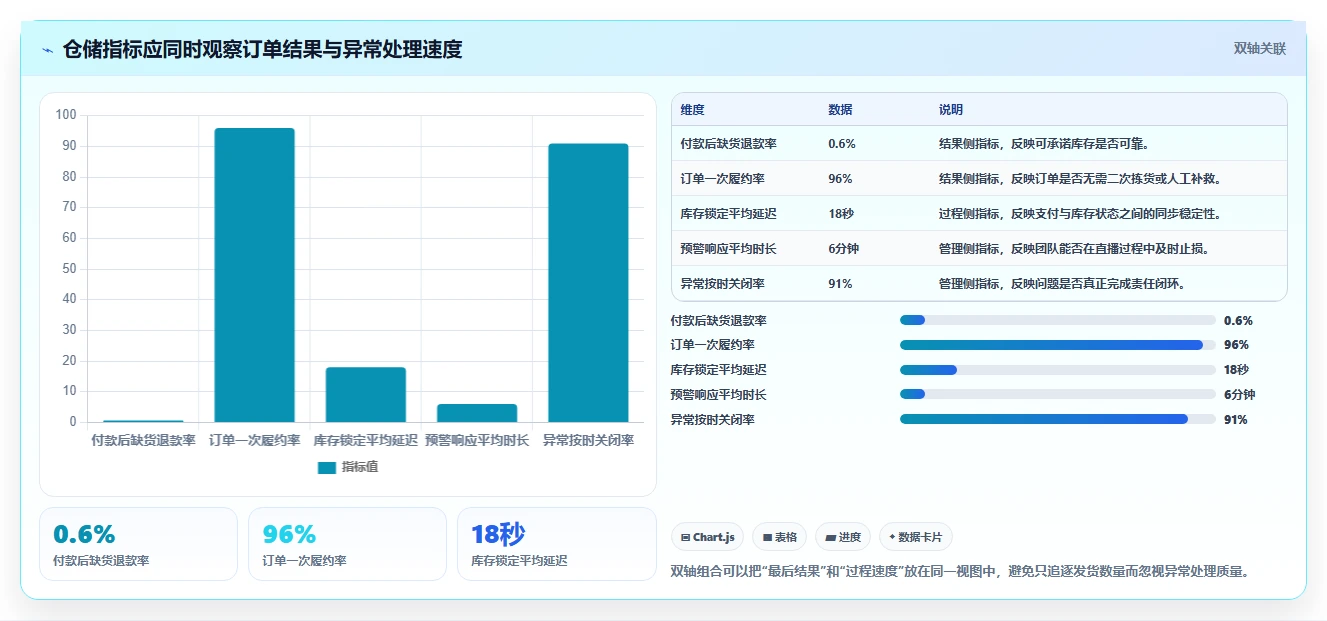Click the 指标值 legend label
1327x621 pixels.
[x=360, y=467]
